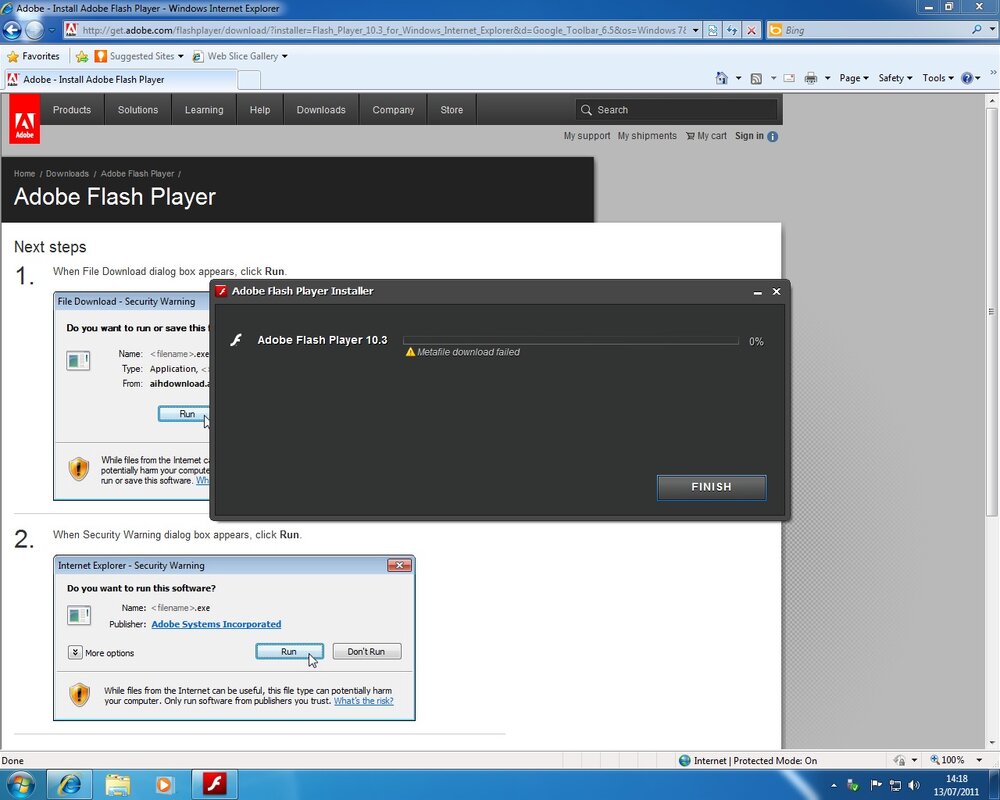This screenshot has height=800, width=1000.
Task: Click Add to Favorites Bar star icon
Action: click(82, 56)
